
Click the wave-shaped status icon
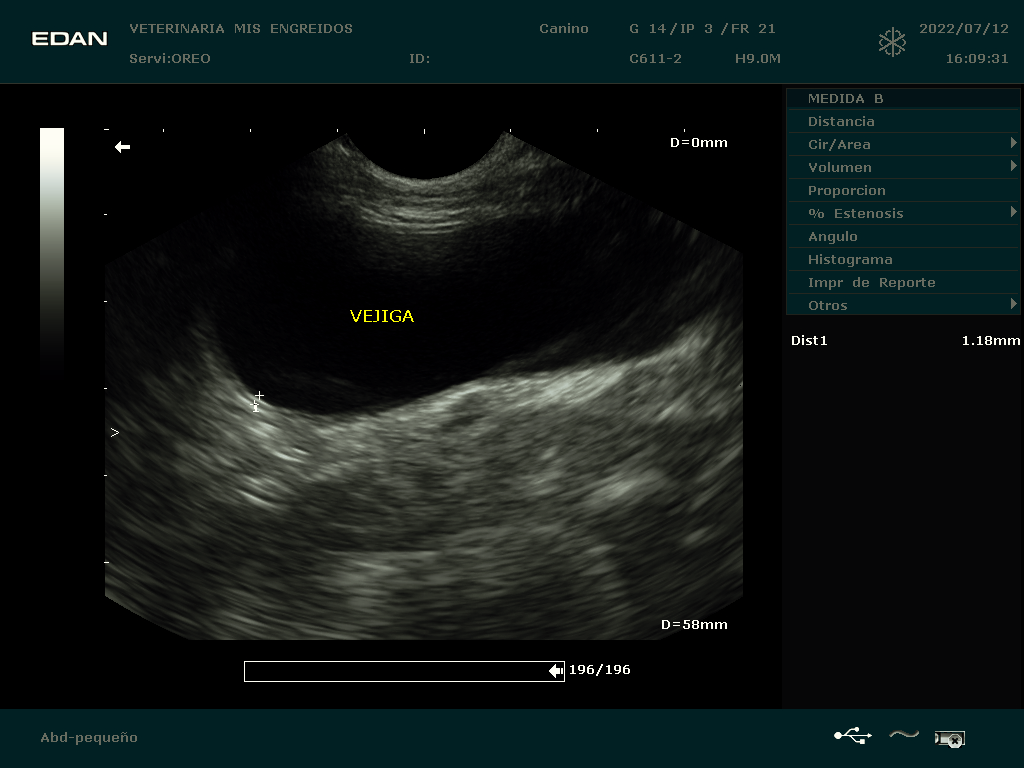coord(903,735)
